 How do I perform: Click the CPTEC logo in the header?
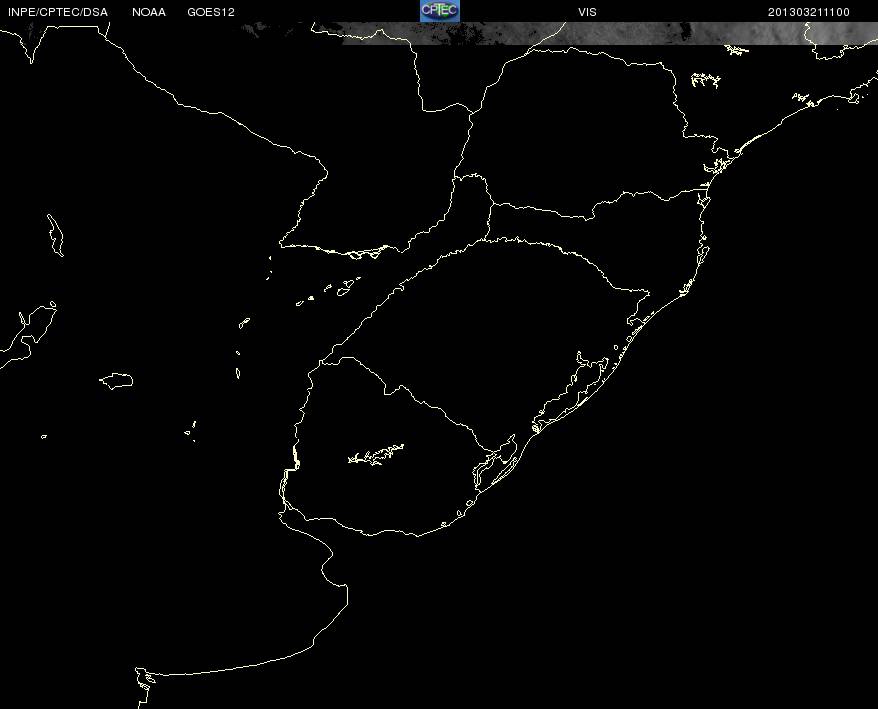pyautogui.click(x=440, y=11)
